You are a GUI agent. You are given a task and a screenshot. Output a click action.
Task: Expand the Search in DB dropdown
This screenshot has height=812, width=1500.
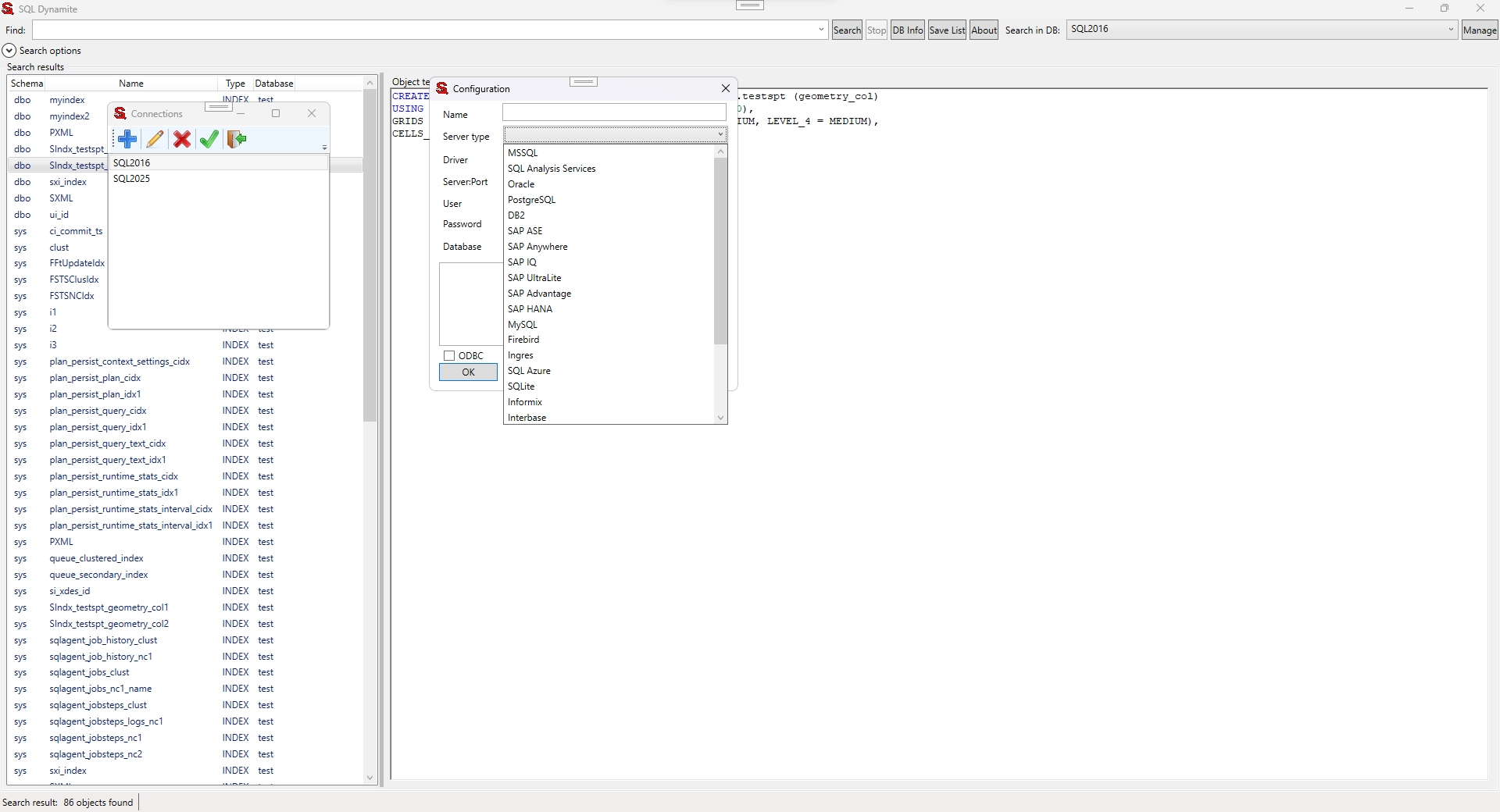point(1450,30)
